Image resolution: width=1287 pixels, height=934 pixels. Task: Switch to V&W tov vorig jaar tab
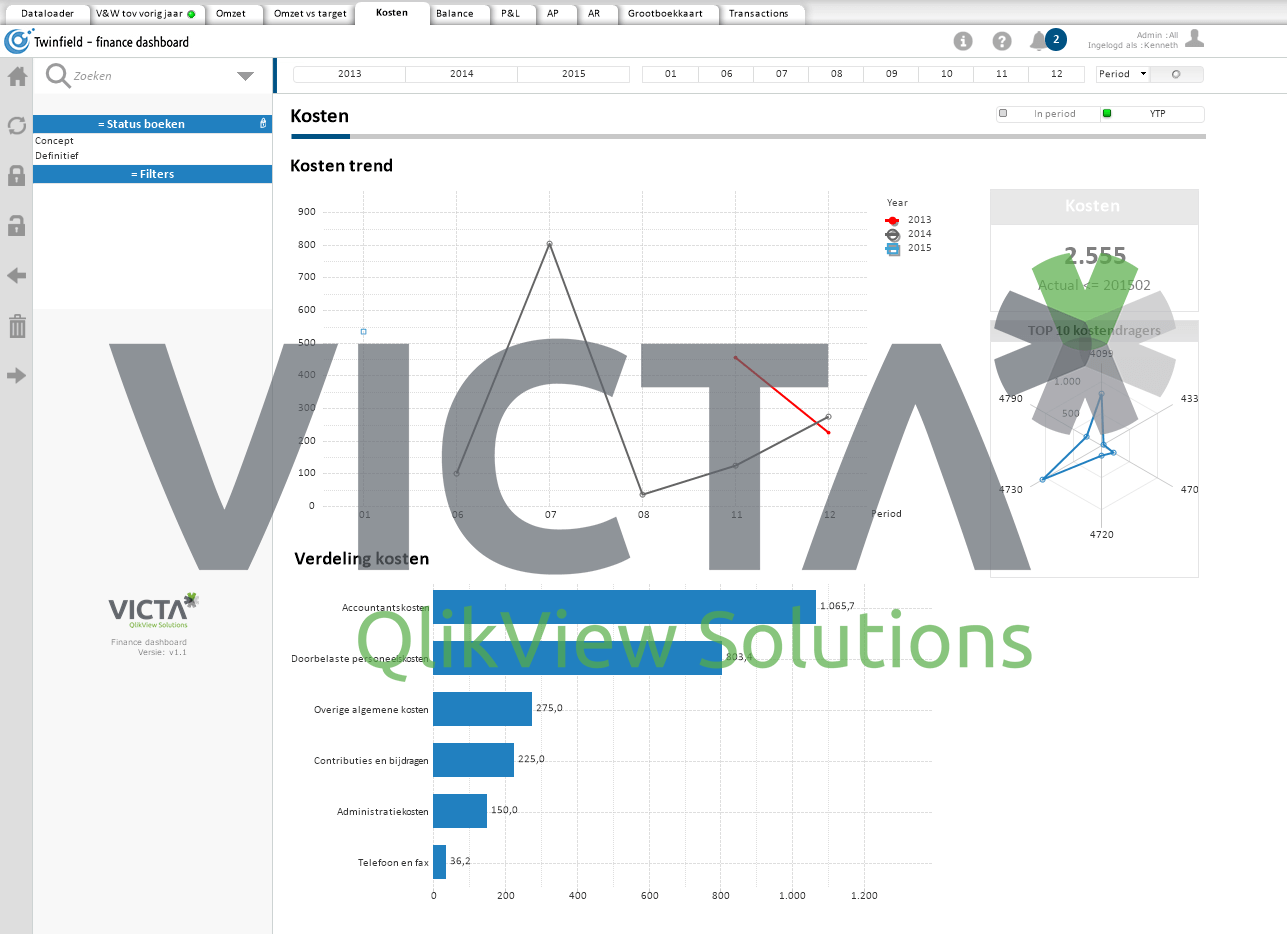click(147, 14)
